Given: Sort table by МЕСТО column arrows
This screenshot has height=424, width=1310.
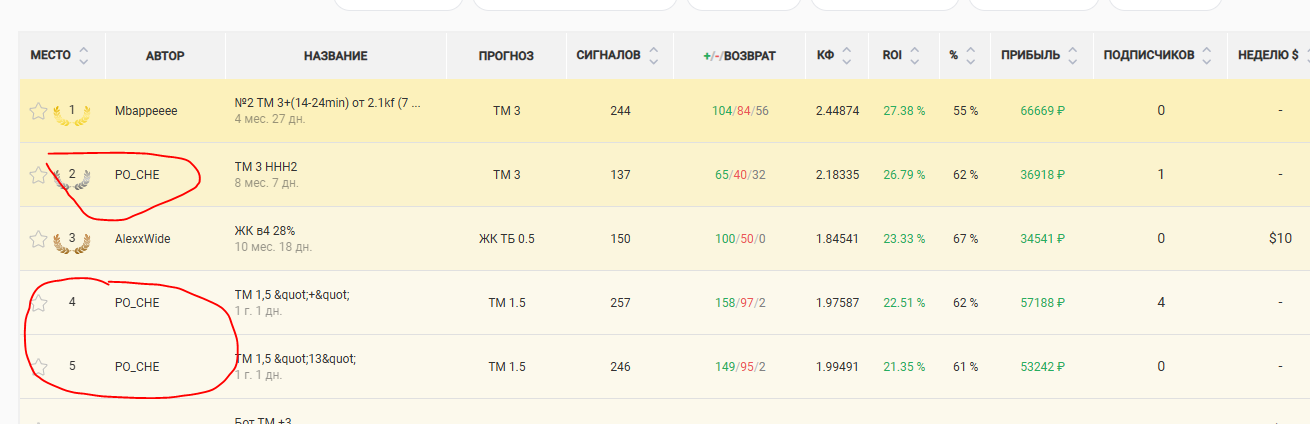Looking at the screenshot, I should tap(84, 56).
